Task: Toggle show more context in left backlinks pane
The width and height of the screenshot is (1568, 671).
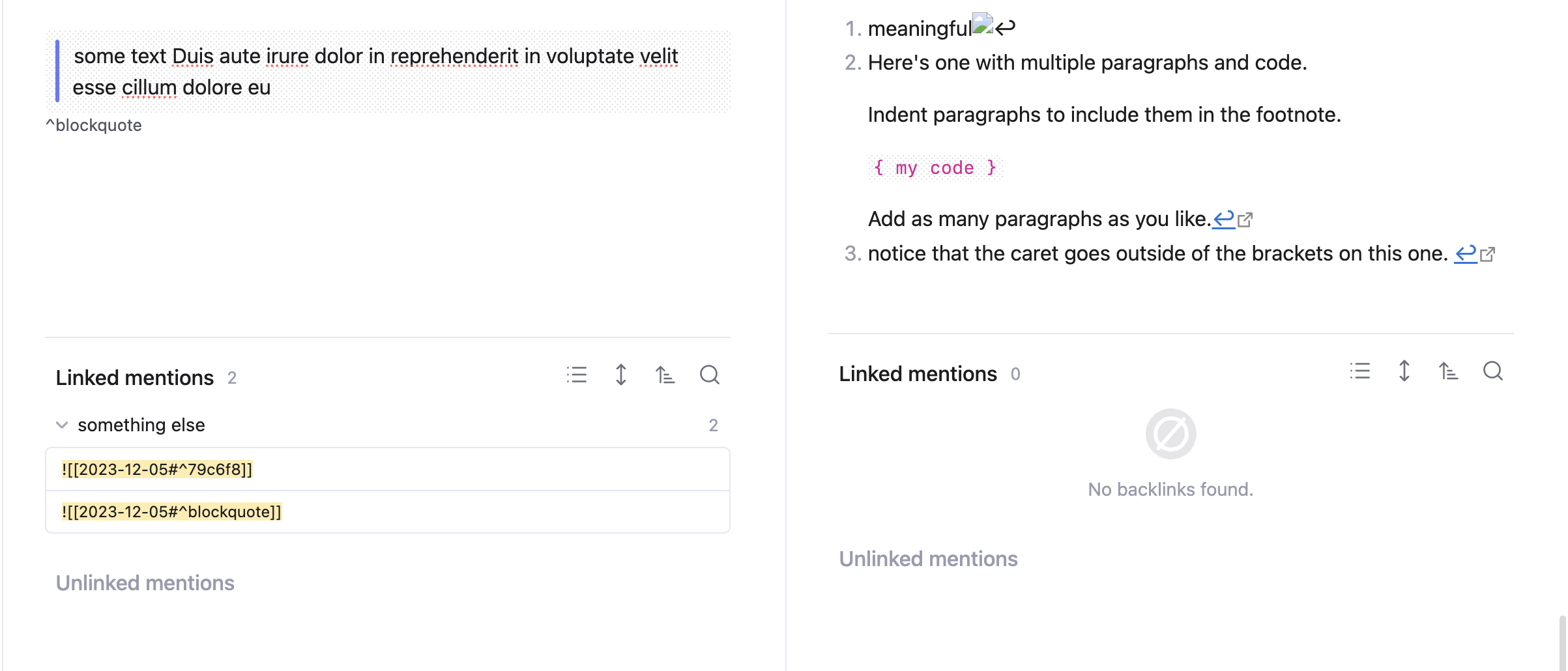Action: tap(621, 375)
